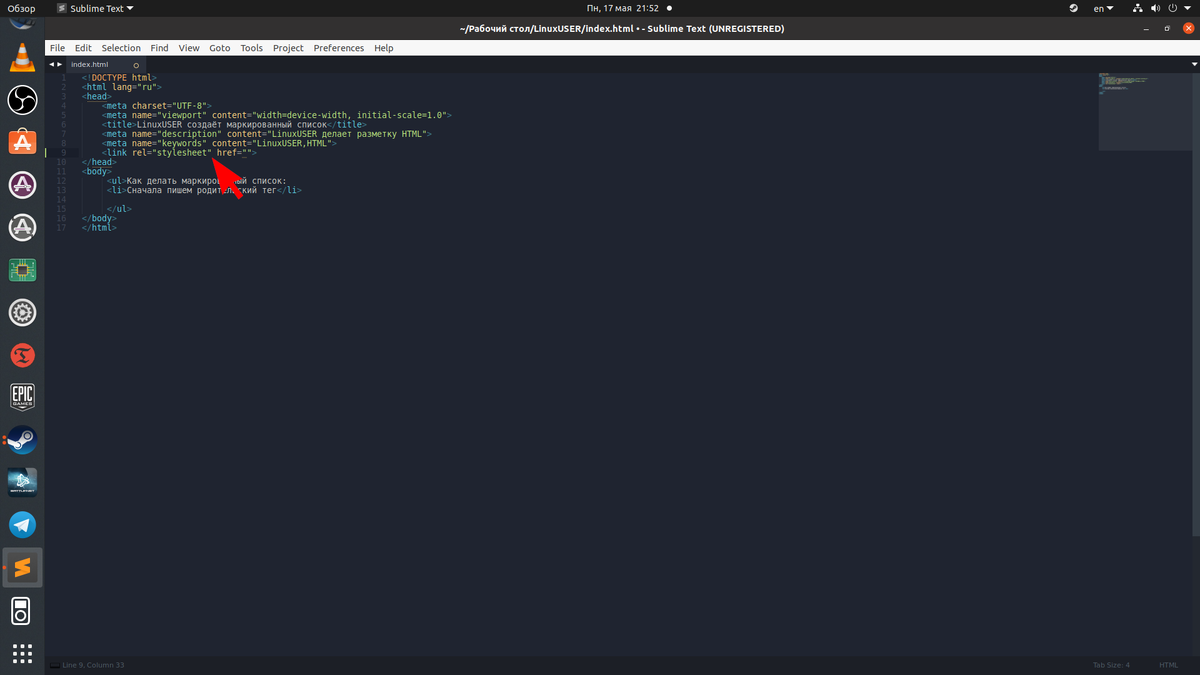
Task: Open the orange Ubuntu Software dock icon
Action: (x=22, y=142)
